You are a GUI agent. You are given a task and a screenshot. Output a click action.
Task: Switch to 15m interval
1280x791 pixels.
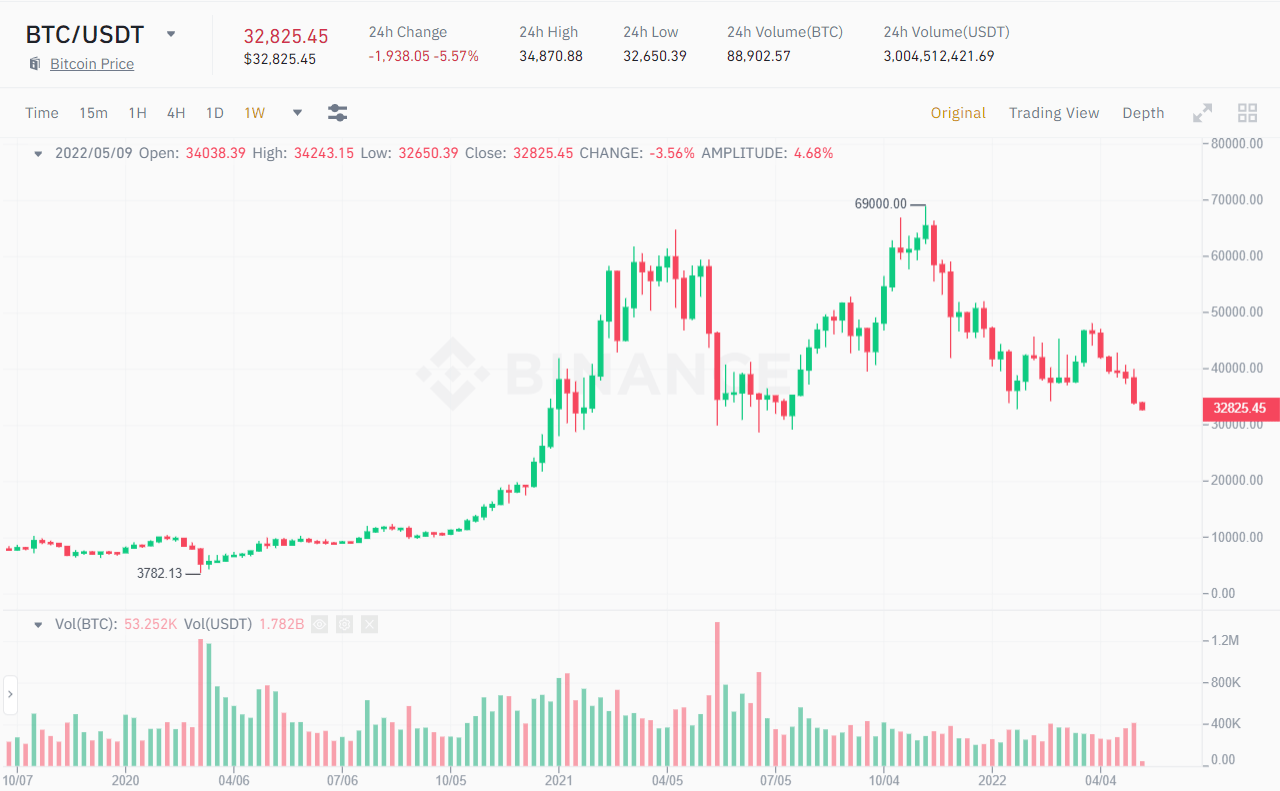pos(93,113)
